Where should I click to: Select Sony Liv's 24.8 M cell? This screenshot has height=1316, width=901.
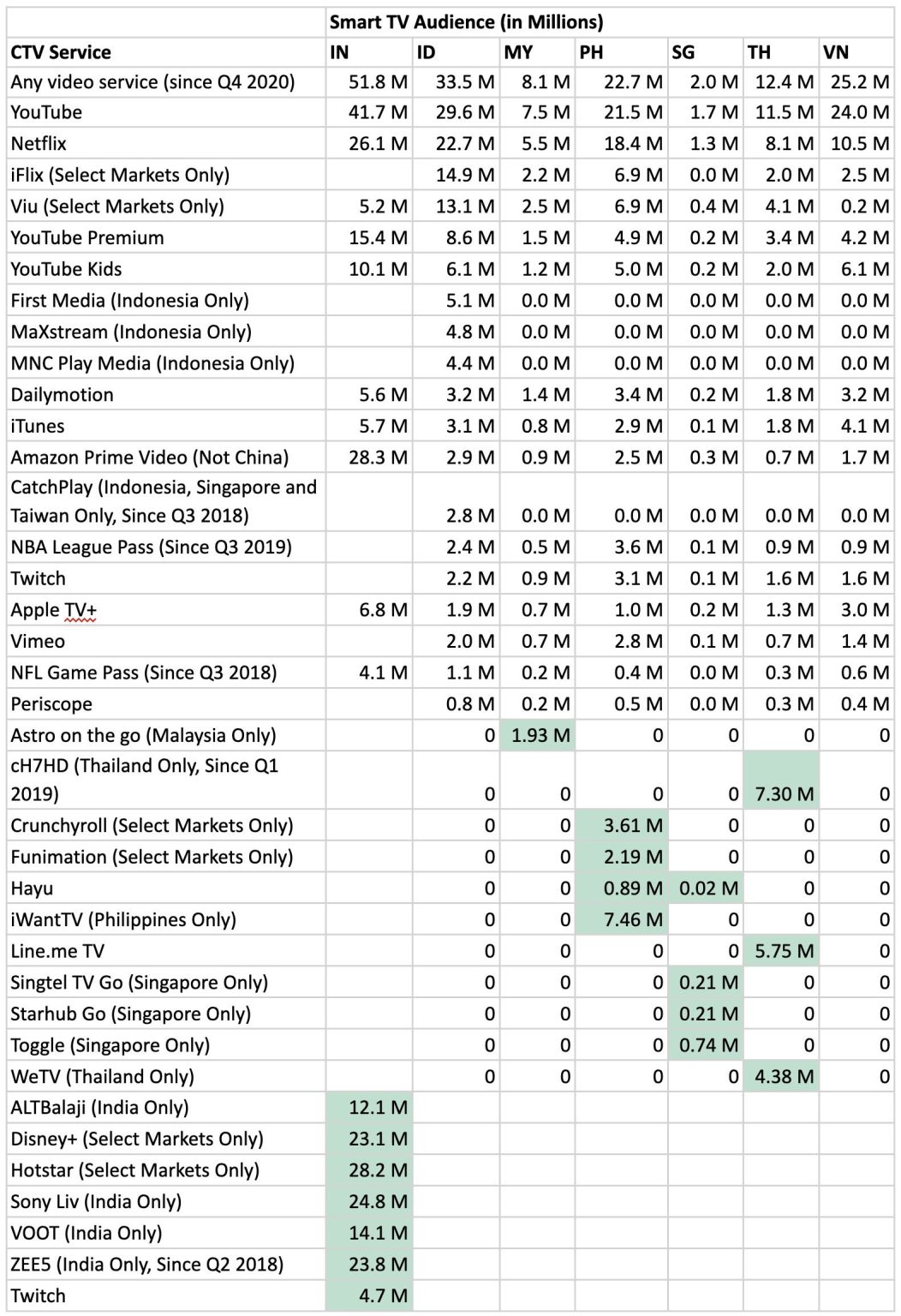click(369, 1202)
